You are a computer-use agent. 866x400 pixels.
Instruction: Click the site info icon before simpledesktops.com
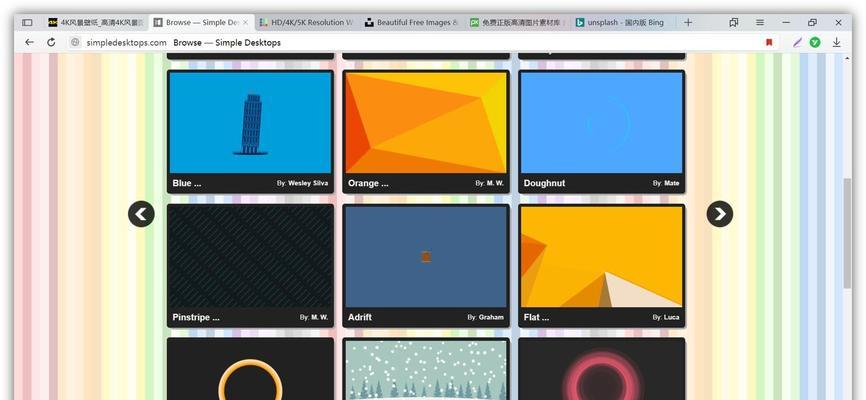(76, 43)
